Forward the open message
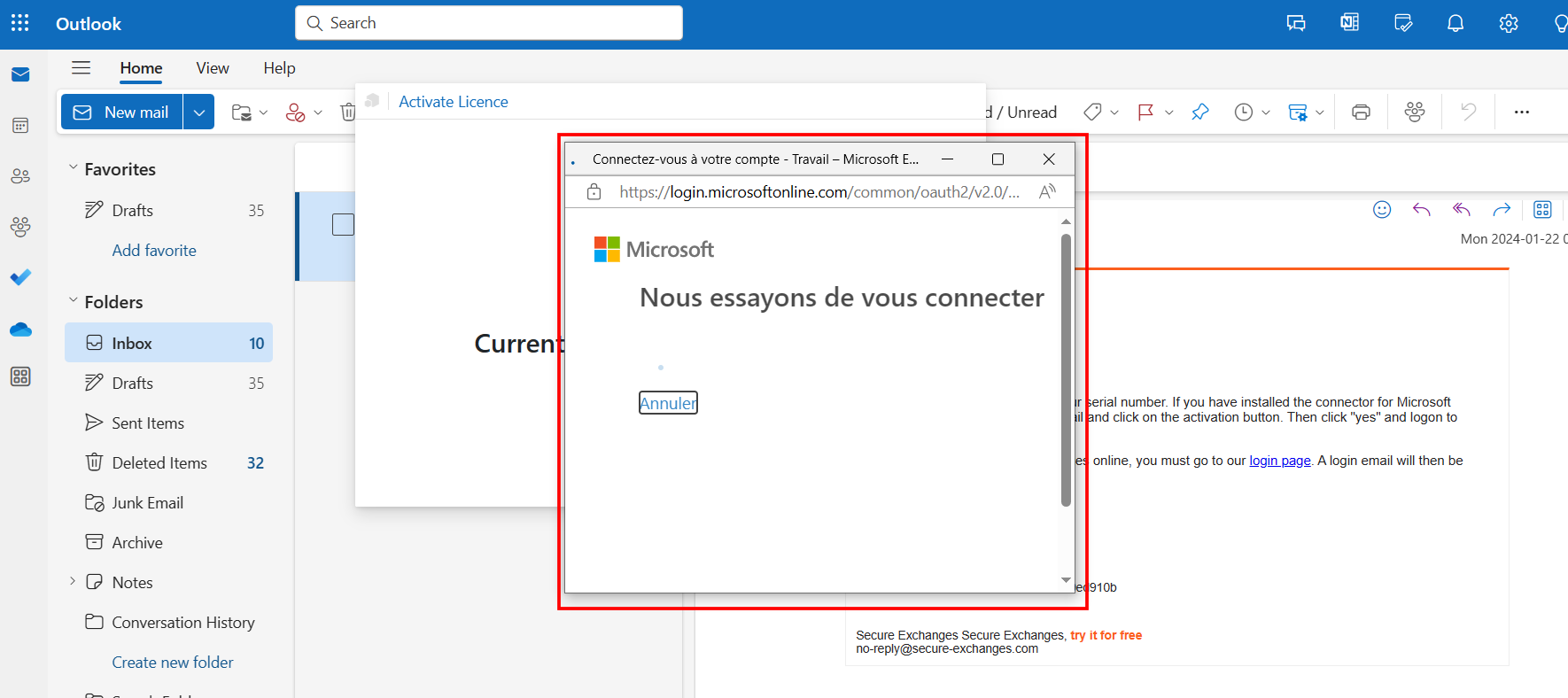Screen dimensions: 1568x698 coord(1502,209)
